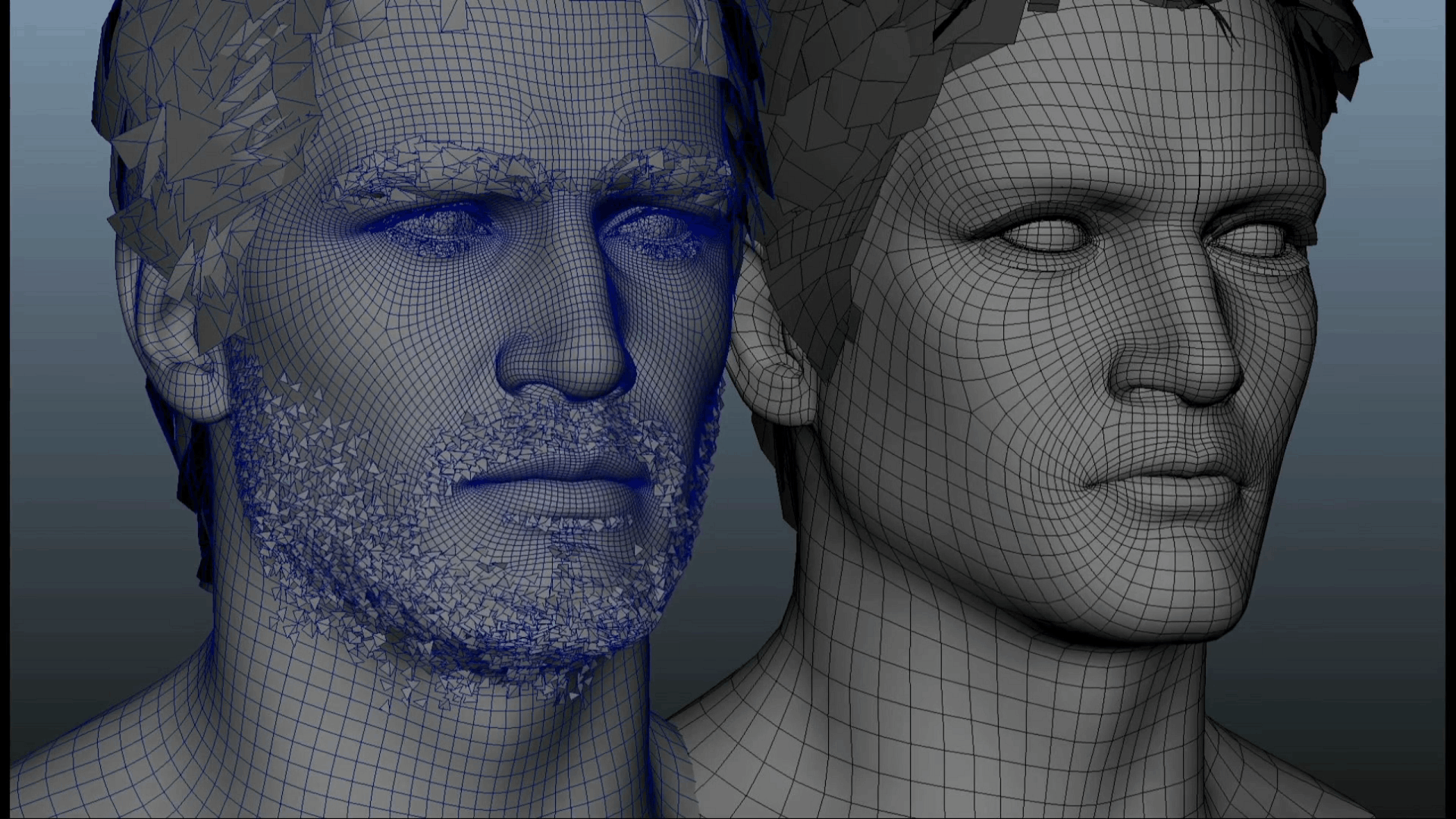
Task: Click the bearded model's eye nearest his ear
Action: coord(434,228)
